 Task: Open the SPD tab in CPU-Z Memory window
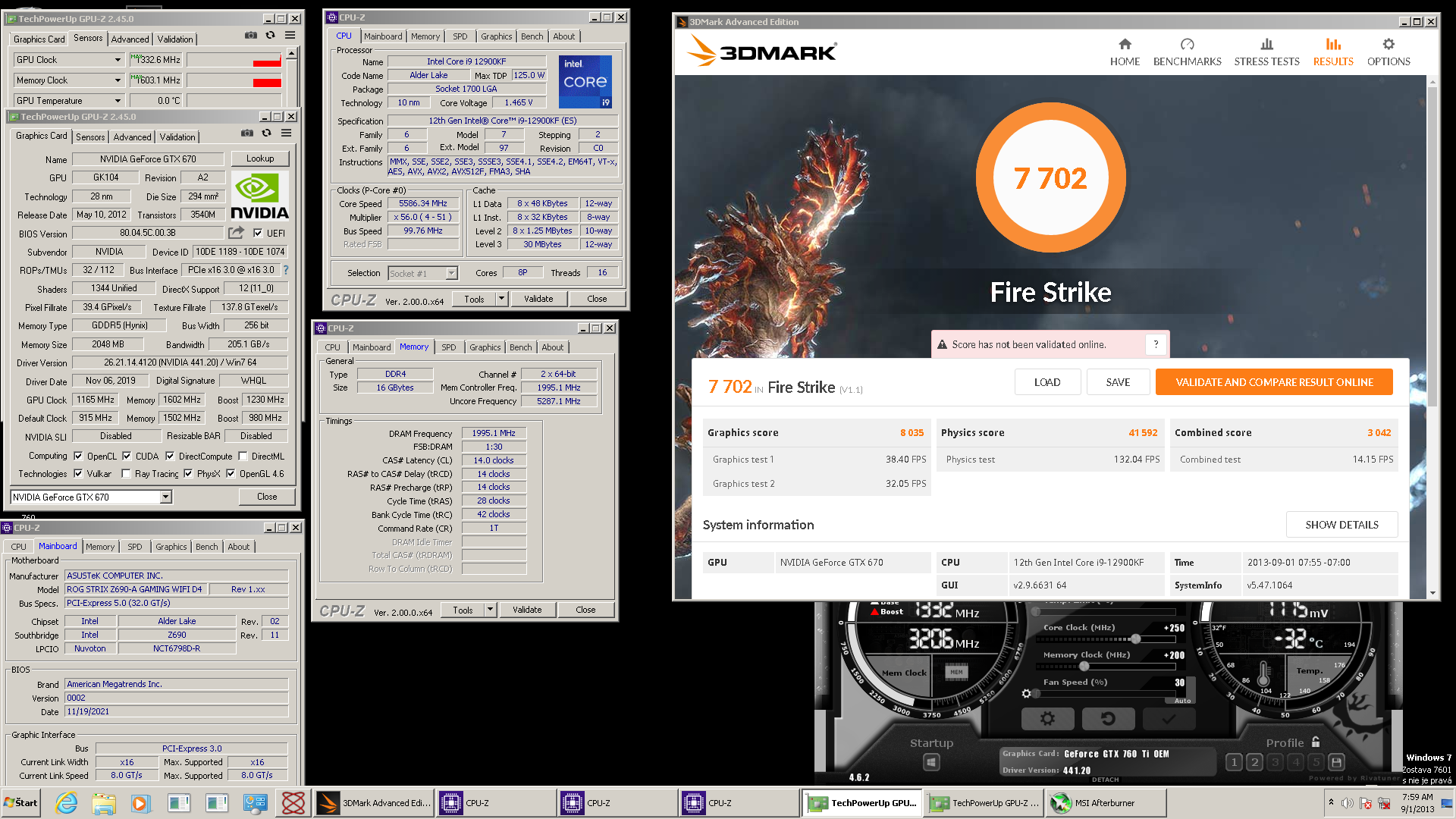[x=449, y=347]
